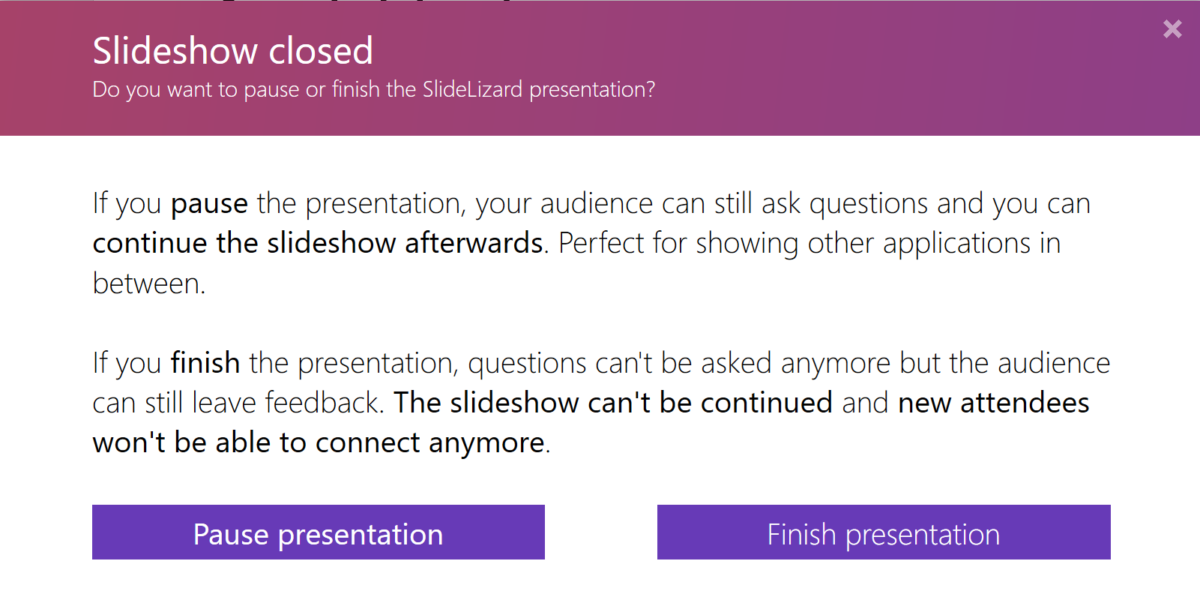This screenshot has height=615, width=1200.
Task: Click the label text inside Finish presentation button
Action: click(x=883, y=533)
